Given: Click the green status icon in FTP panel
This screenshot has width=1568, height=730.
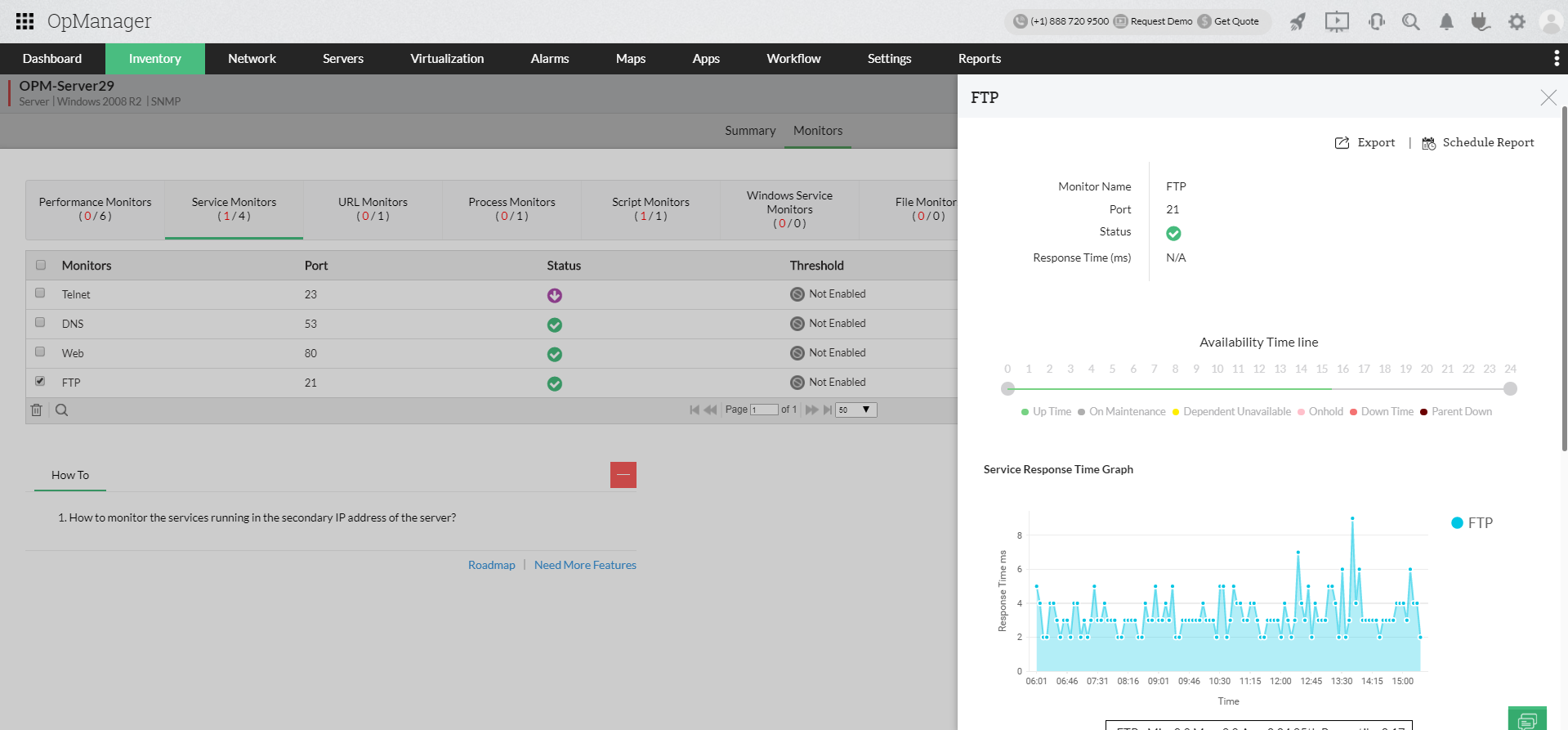Looking at the screenshot, I should [1173, 234].
